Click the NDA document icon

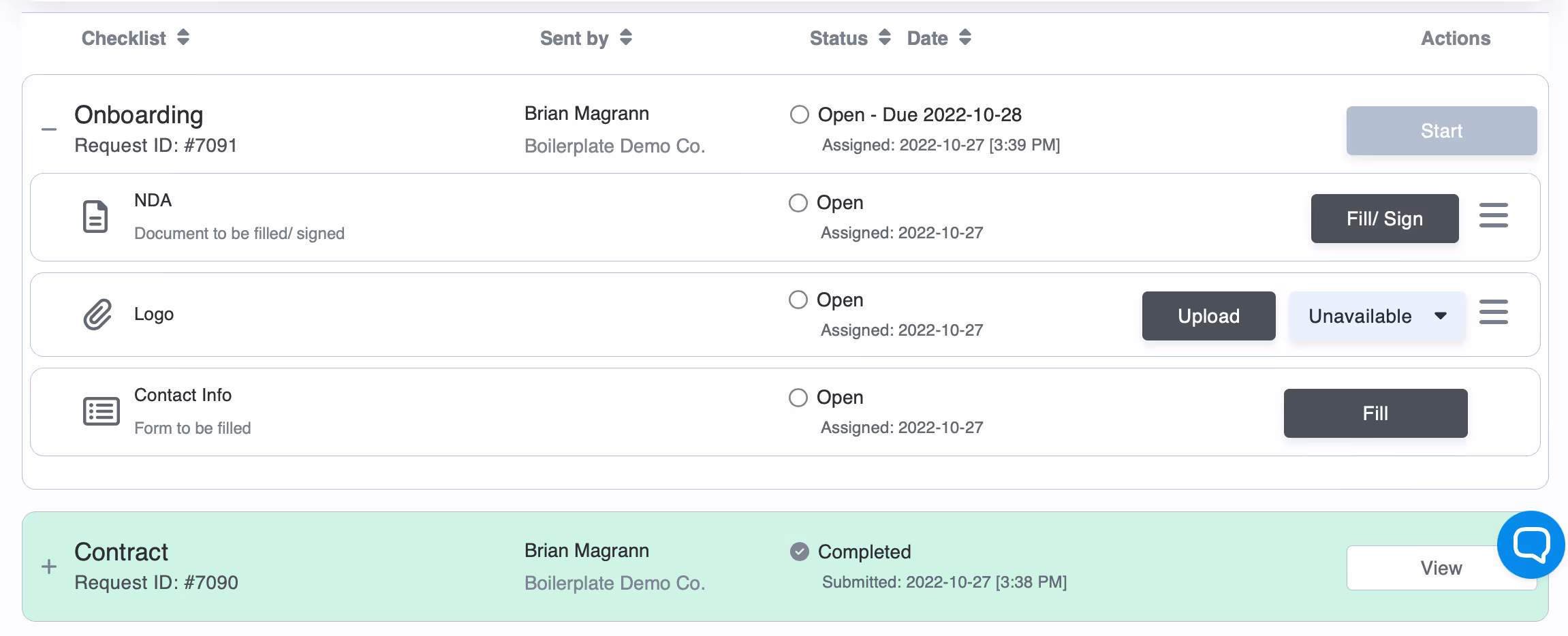(x=95, y=217)
